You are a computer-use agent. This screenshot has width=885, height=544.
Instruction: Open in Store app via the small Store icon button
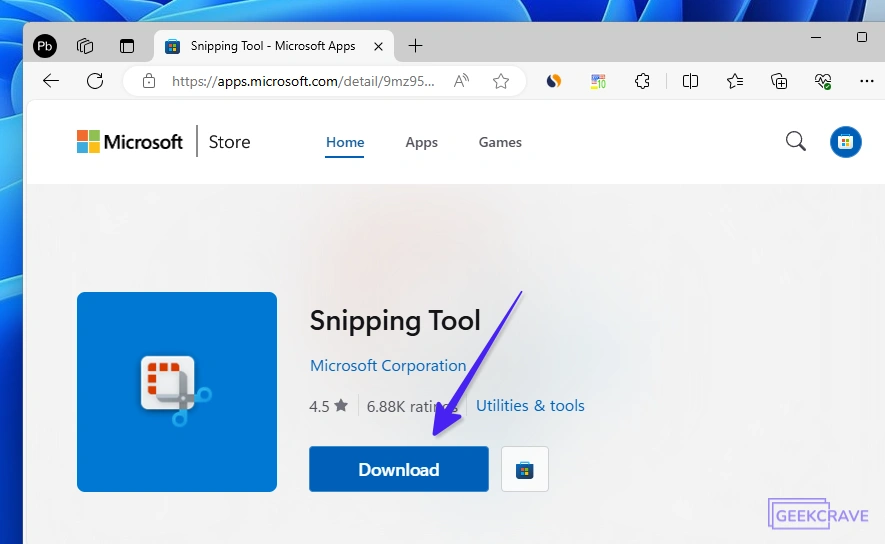525,469
